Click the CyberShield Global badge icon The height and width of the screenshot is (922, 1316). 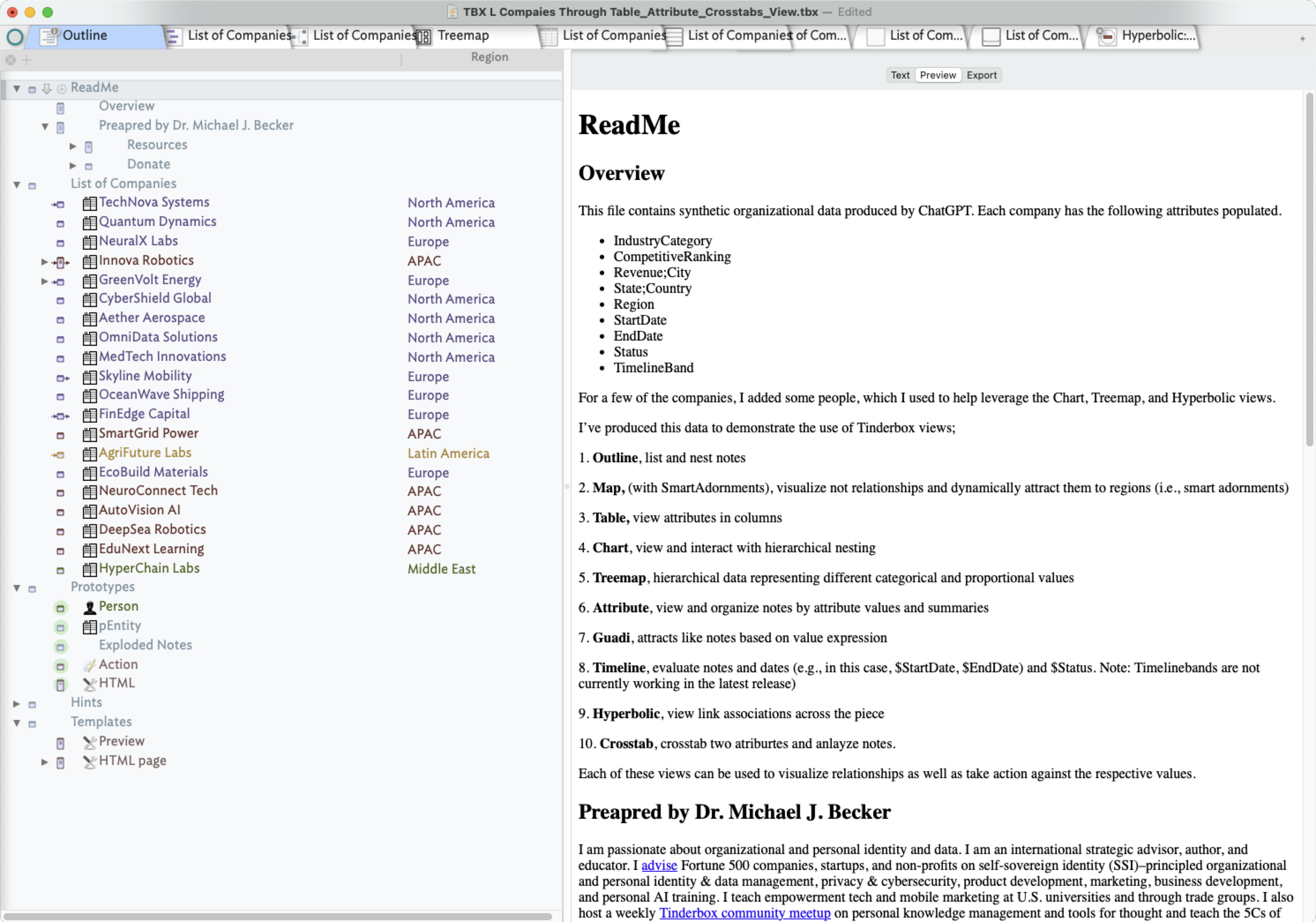coord(90,299)
